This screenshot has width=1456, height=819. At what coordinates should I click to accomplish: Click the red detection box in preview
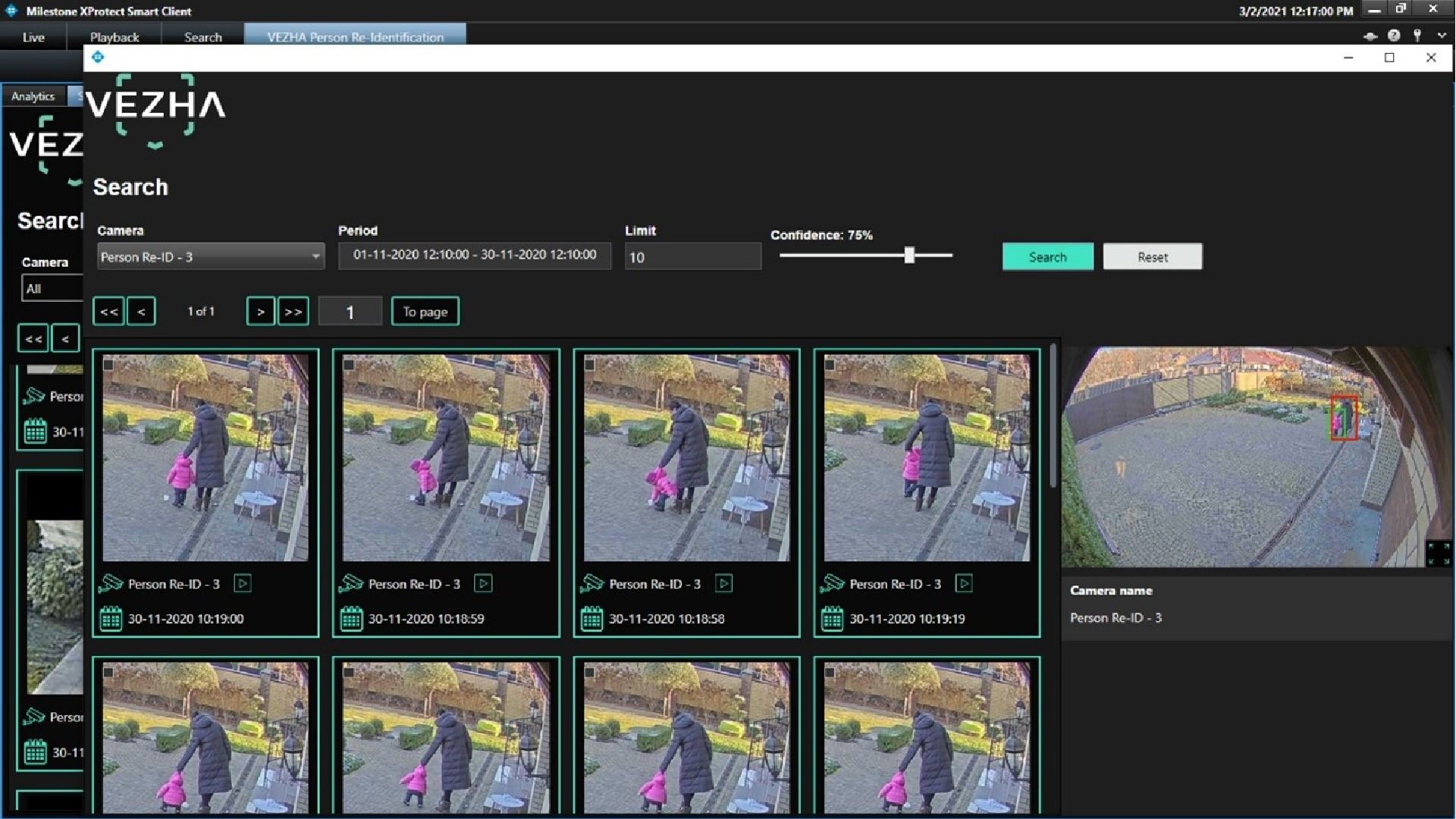1344,418
